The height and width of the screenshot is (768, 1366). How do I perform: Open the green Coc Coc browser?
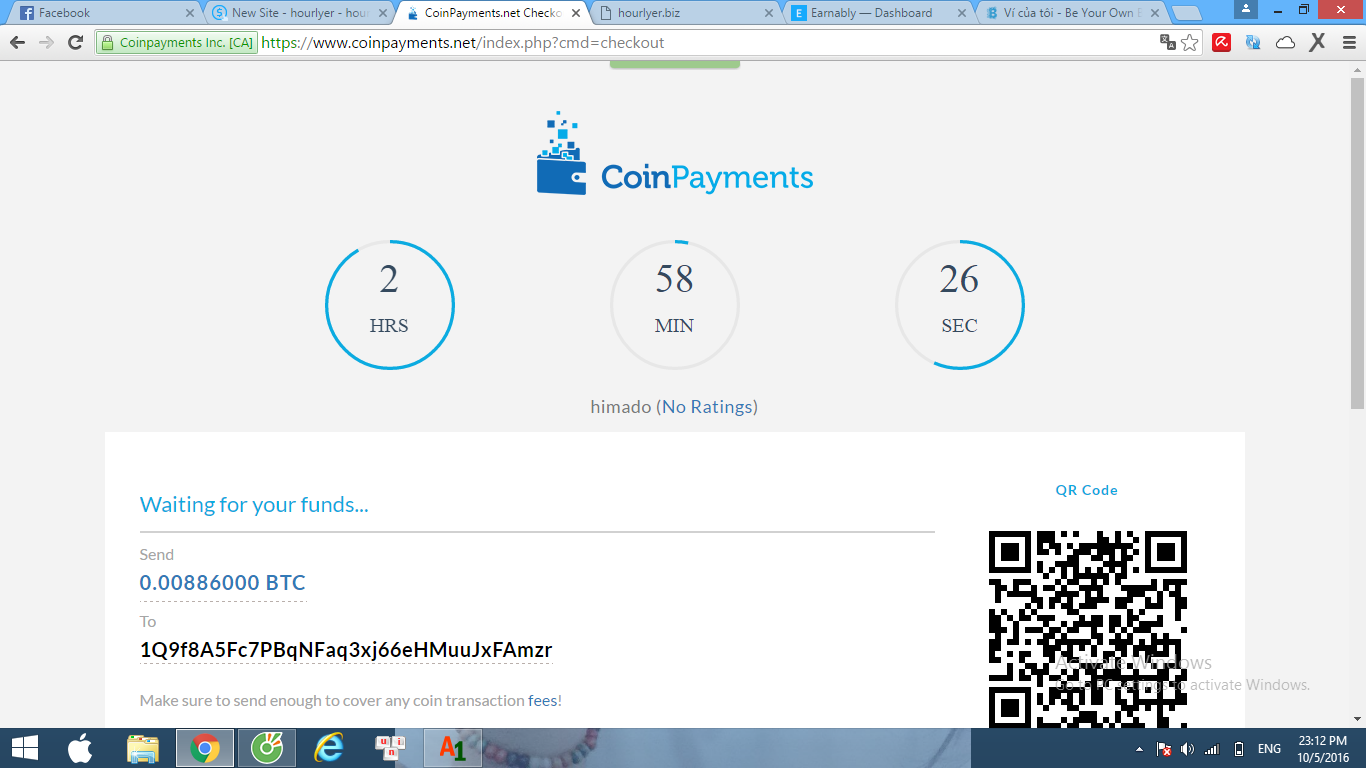(x=267, y=748)
